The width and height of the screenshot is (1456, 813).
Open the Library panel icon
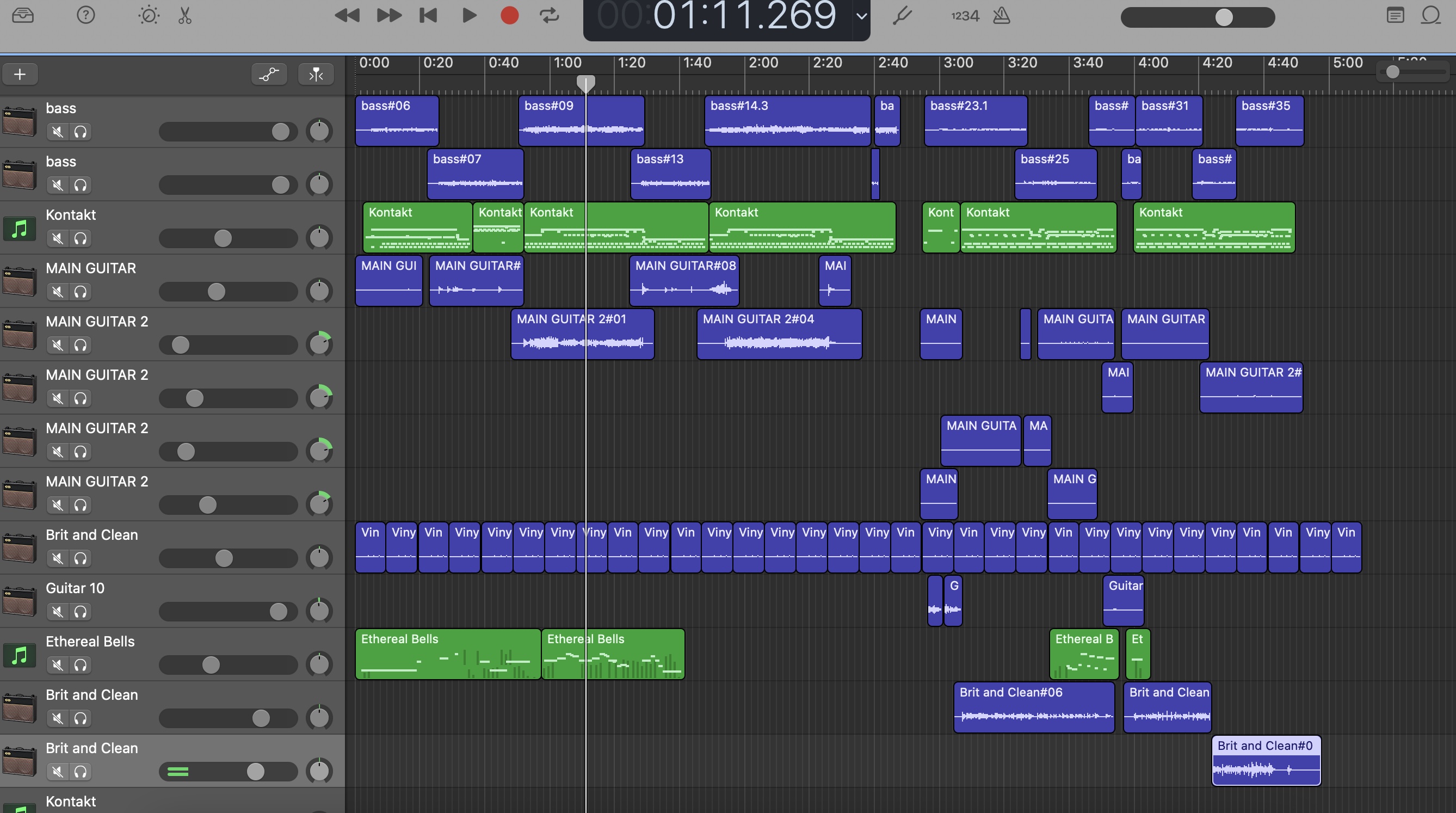(x=23, y=15)
